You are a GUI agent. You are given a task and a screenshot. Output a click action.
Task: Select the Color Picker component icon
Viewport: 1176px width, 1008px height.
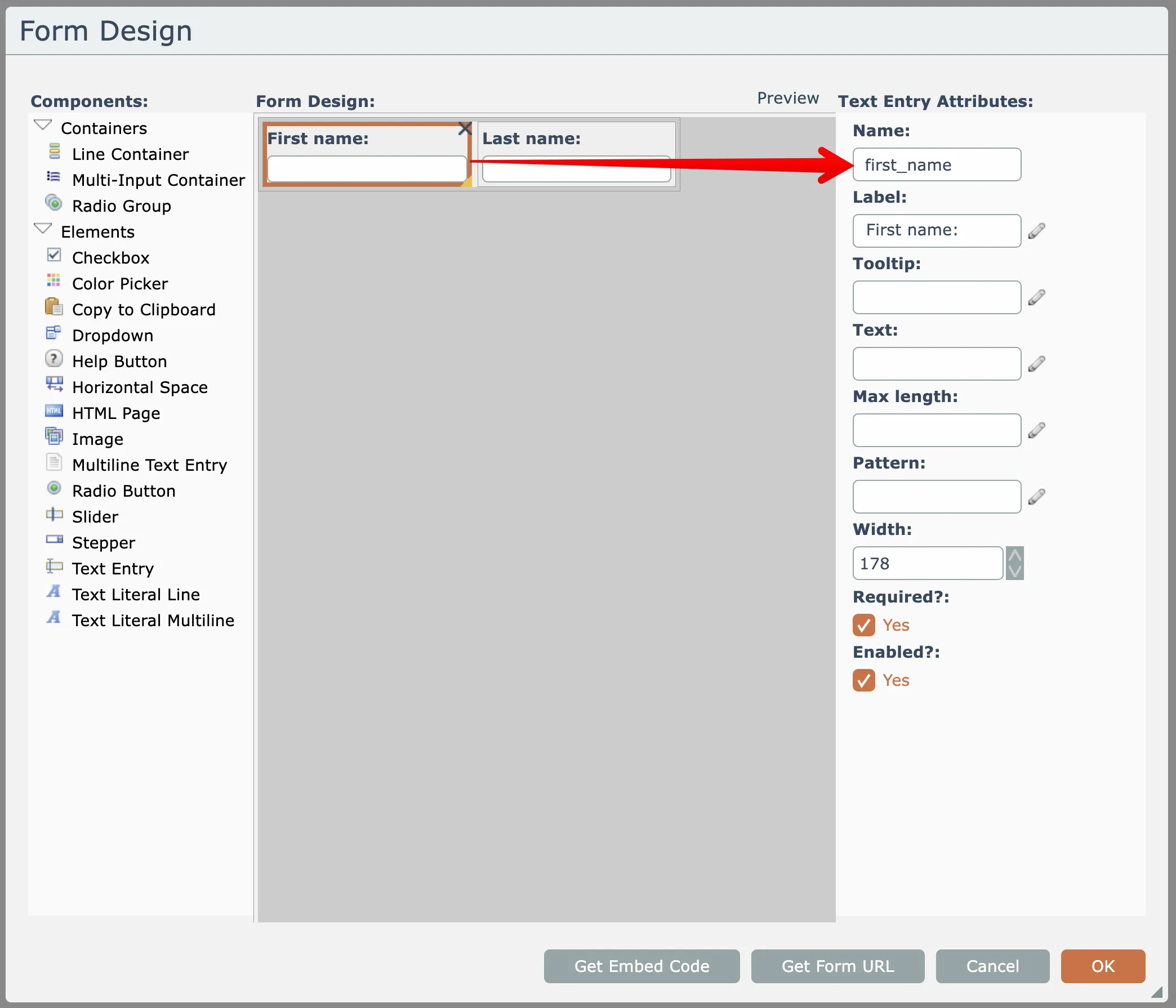point(54,280)
